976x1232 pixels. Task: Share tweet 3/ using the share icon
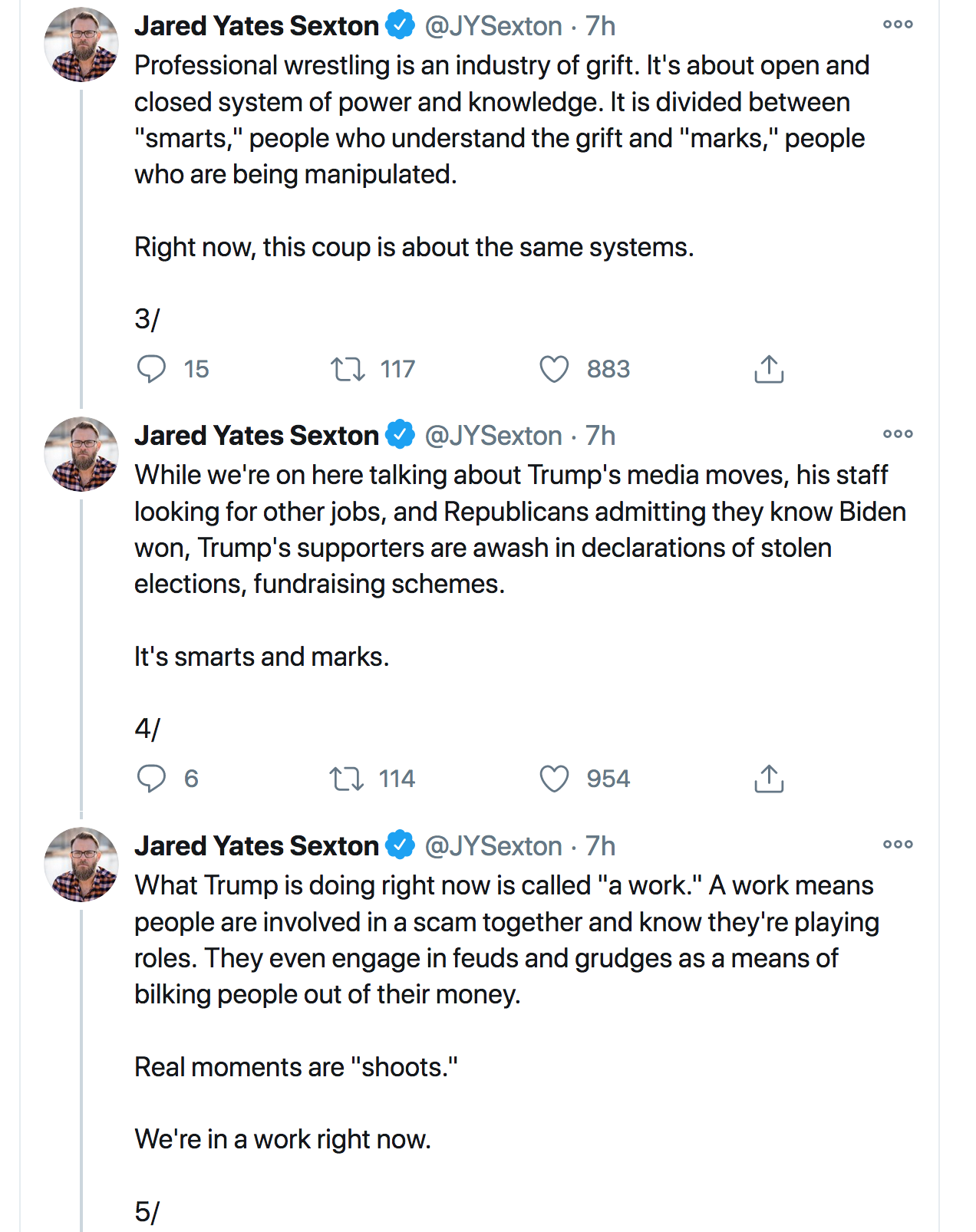(769, 369)
